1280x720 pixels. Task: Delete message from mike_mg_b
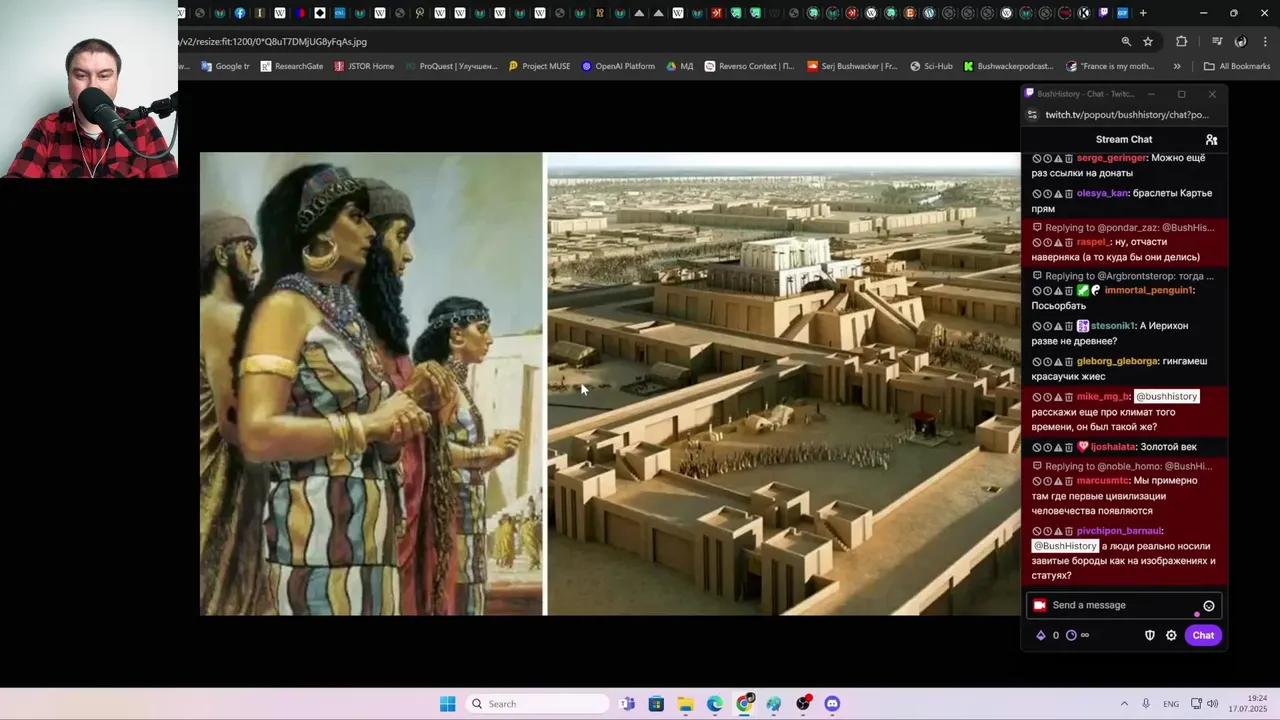[1068, 397]
